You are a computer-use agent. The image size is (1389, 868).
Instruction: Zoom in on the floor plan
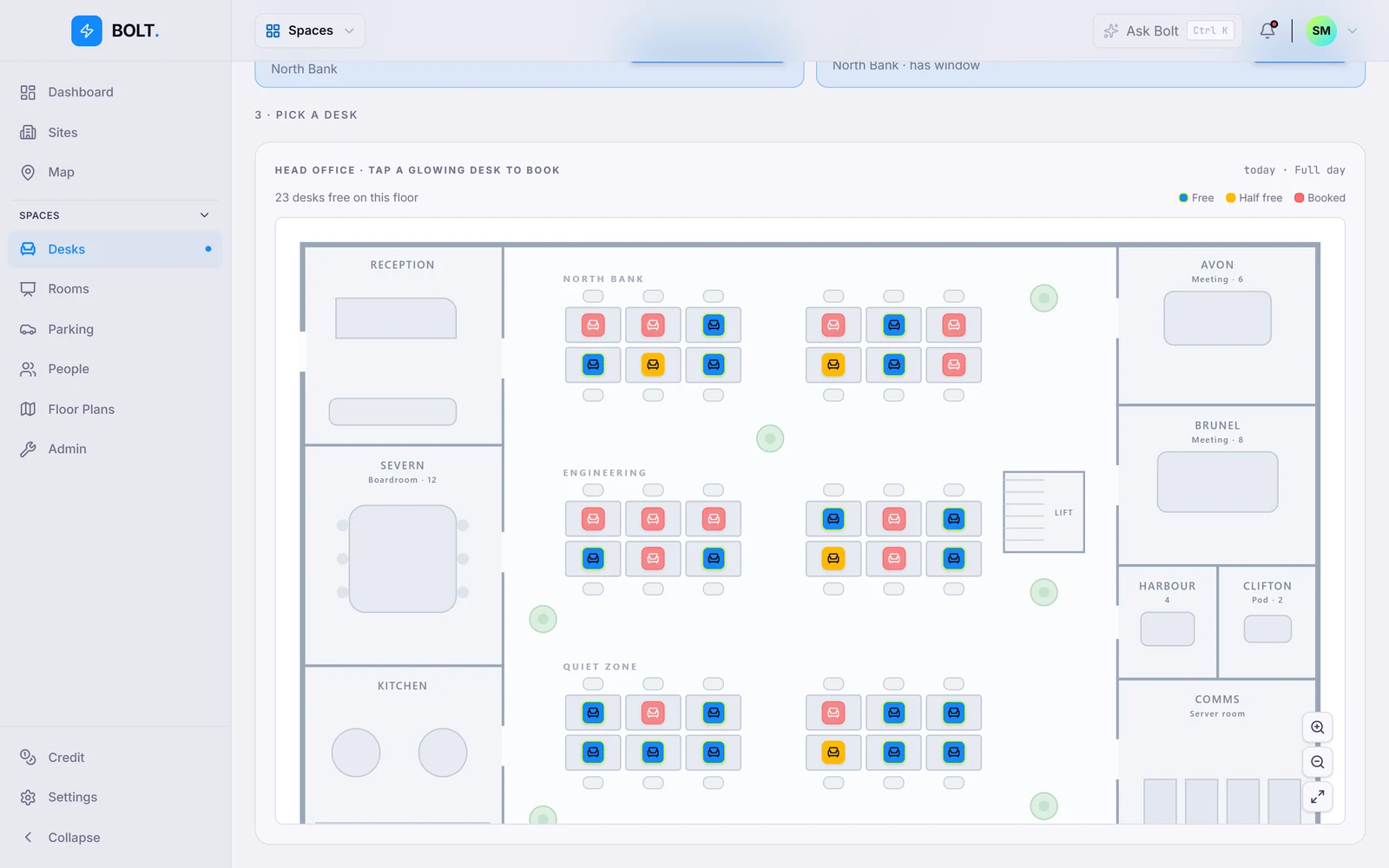pyautogui.click(x=1318, y=727)
